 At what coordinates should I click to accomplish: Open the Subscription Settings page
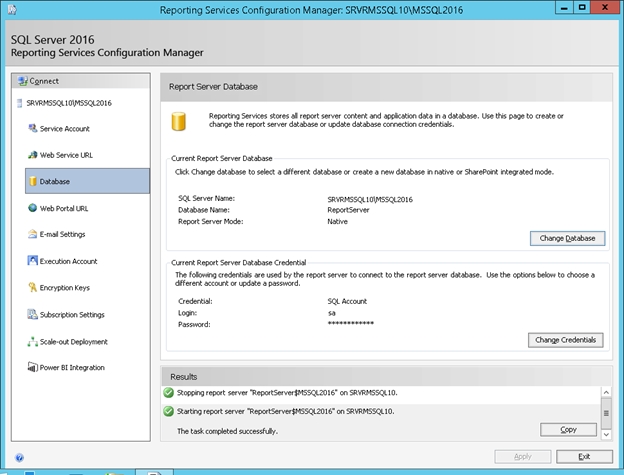(72, 315)
